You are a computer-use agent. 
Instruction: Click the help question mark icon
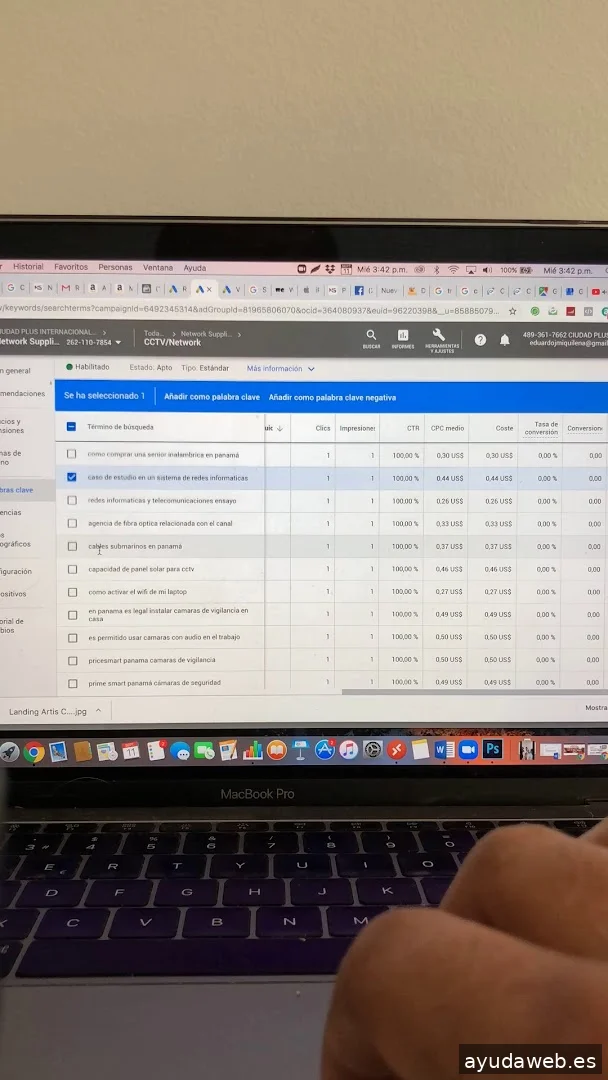click(480, 340)
